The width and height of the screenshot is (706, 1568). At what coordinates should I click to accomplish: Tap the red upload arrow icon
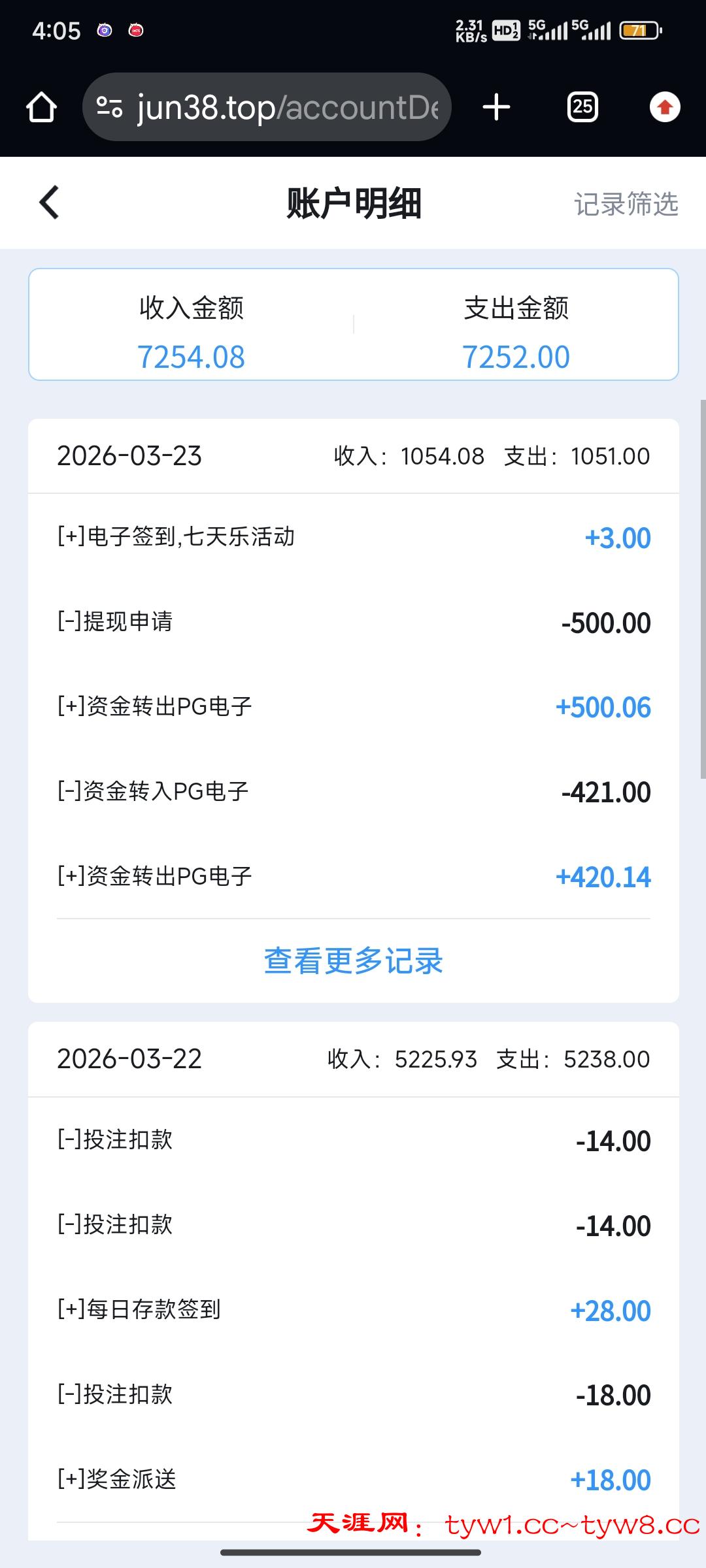(665, 107)
